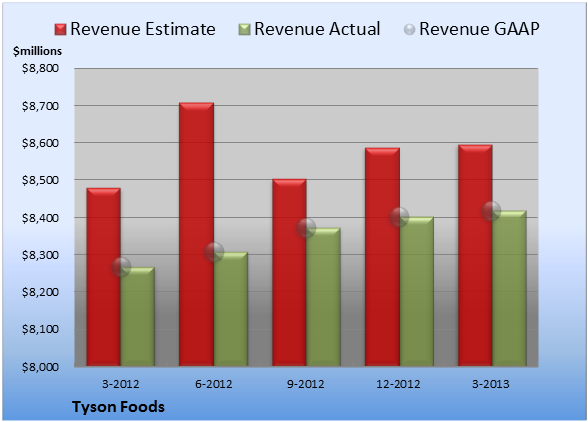Click the GAAP sphere marker for 12-2012
The image size is (588, 422).
[x=399, y=217]
